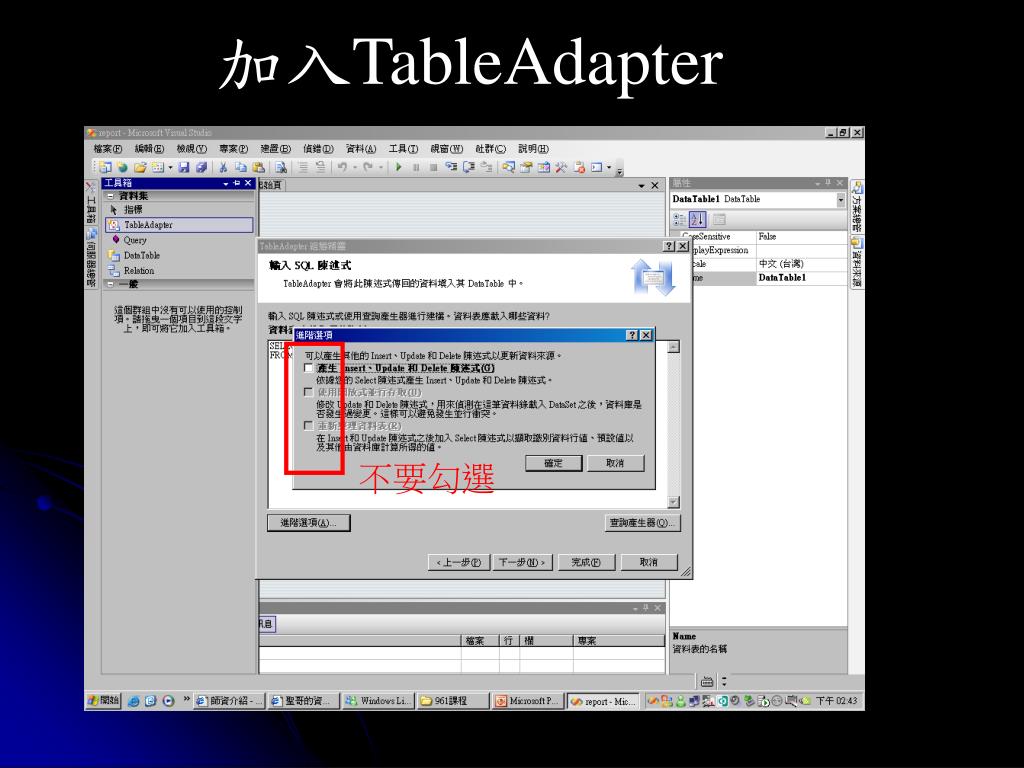Open the 工具(T) menu
The height and width of the screenshot is (768, 1024).
tap(403, 150)
